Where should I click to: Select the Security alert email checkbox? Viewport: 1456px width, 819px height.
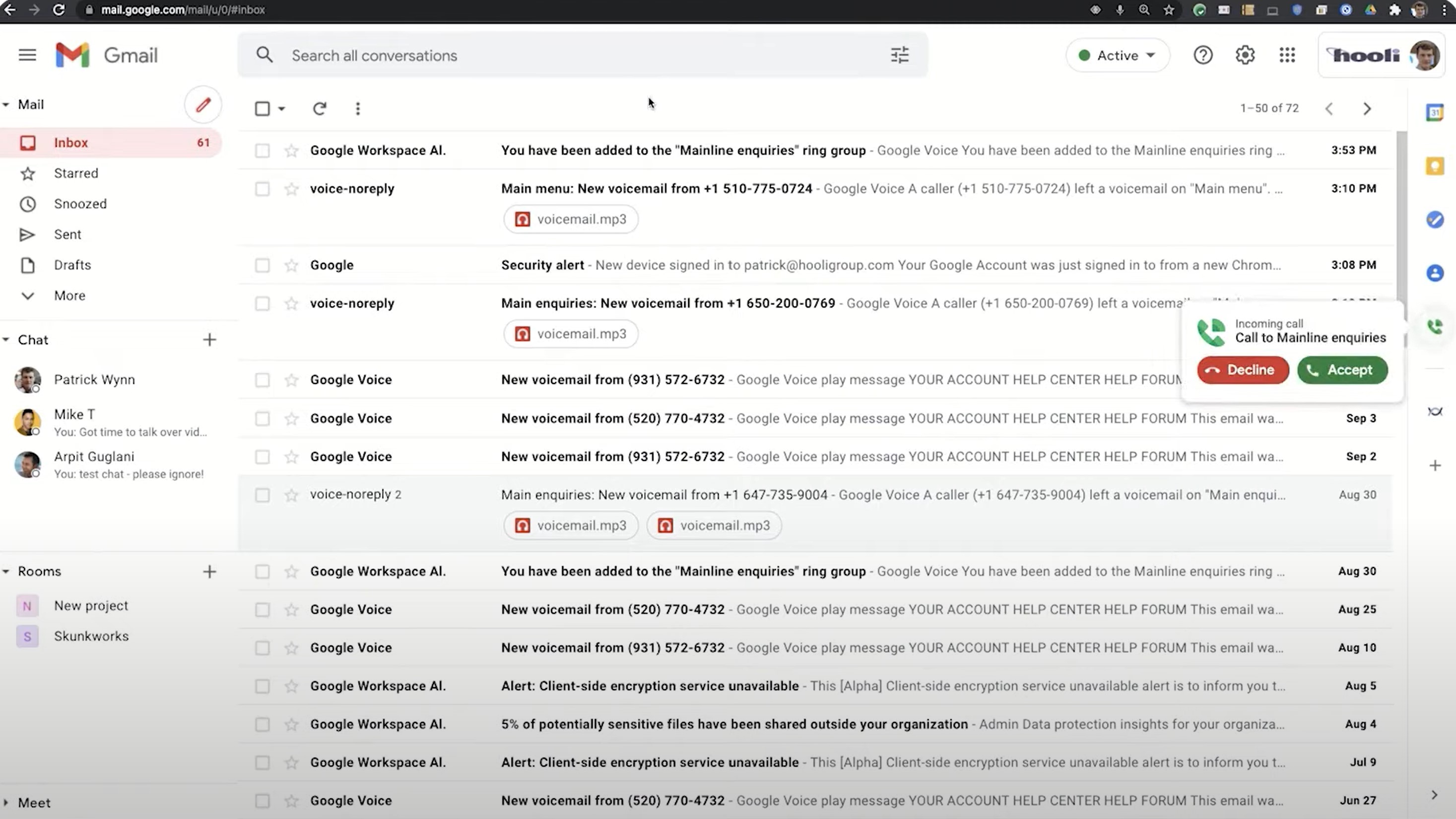point(262,265)
